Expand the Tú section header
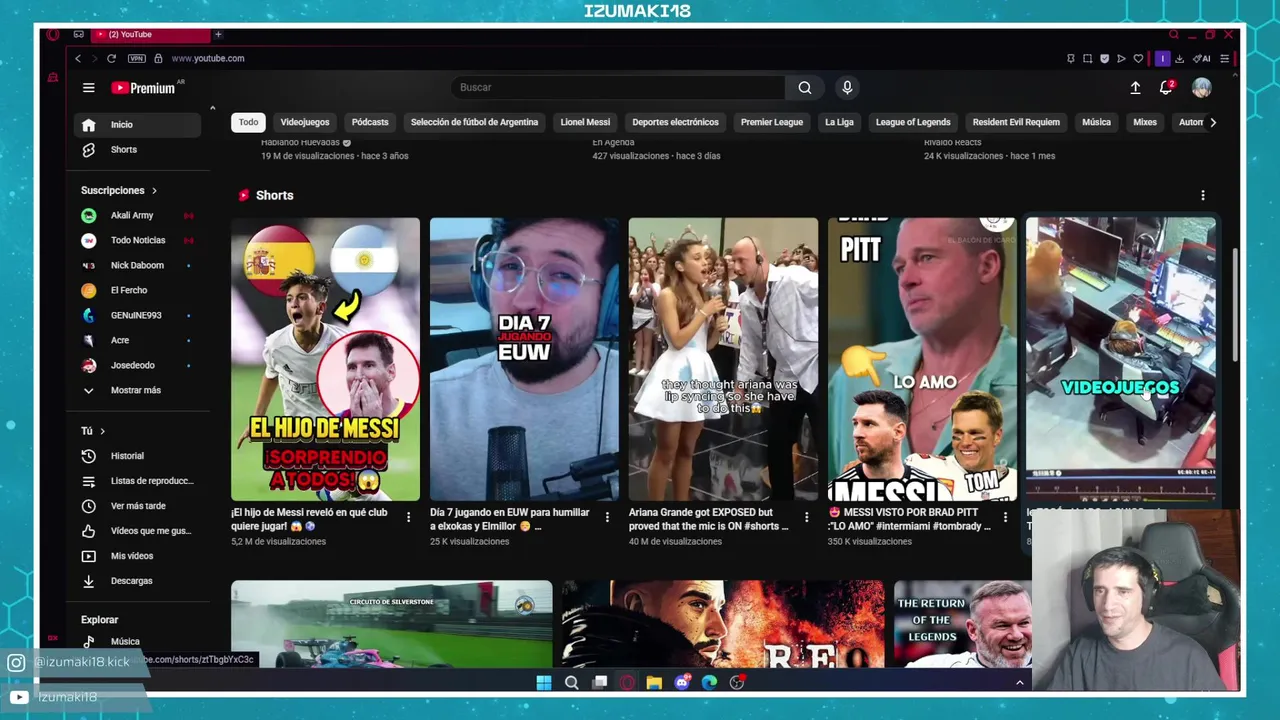1280x720 pixels. (x=93, y=431)
